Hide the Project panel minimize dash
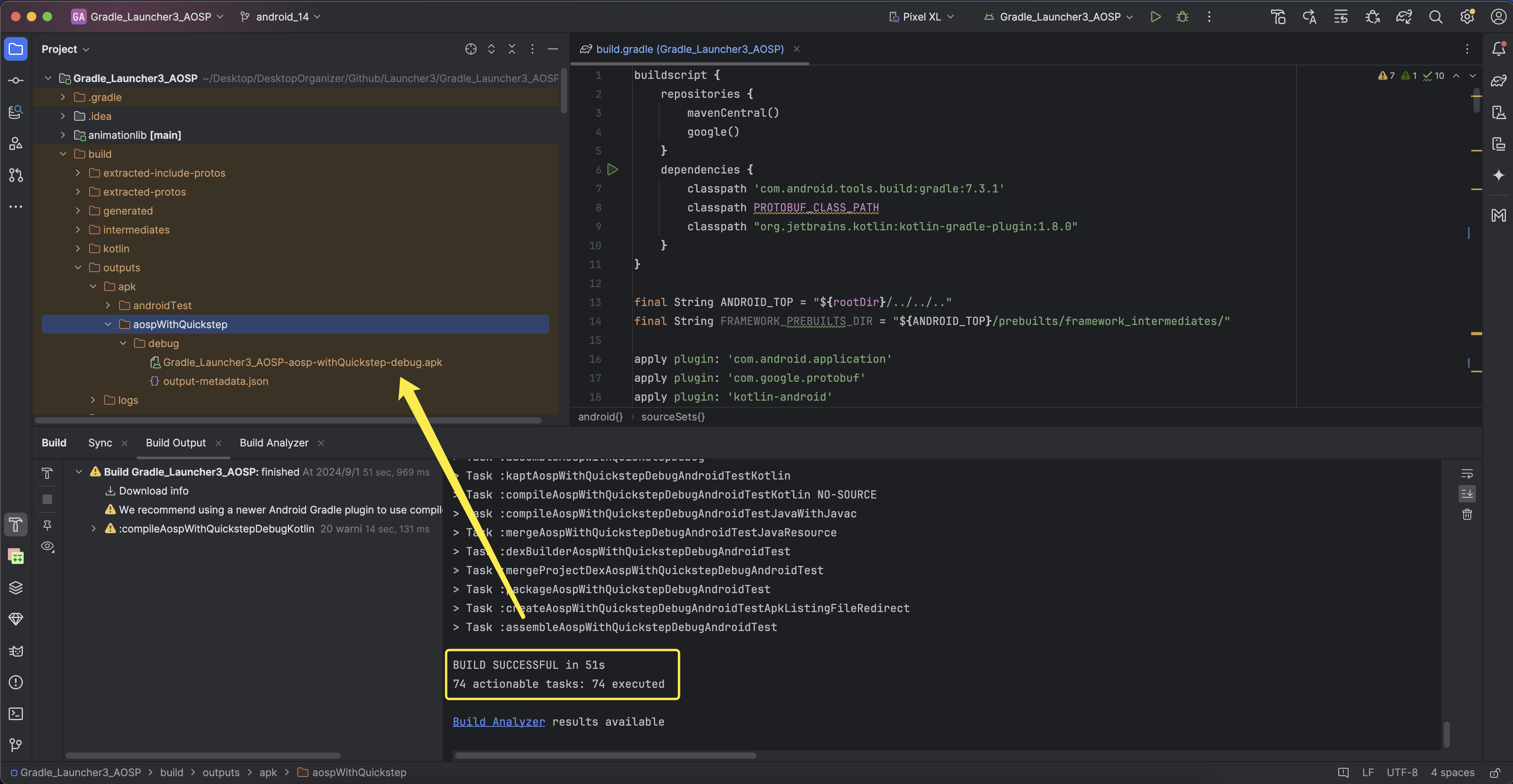The image size is (1513, 784). 553,49
